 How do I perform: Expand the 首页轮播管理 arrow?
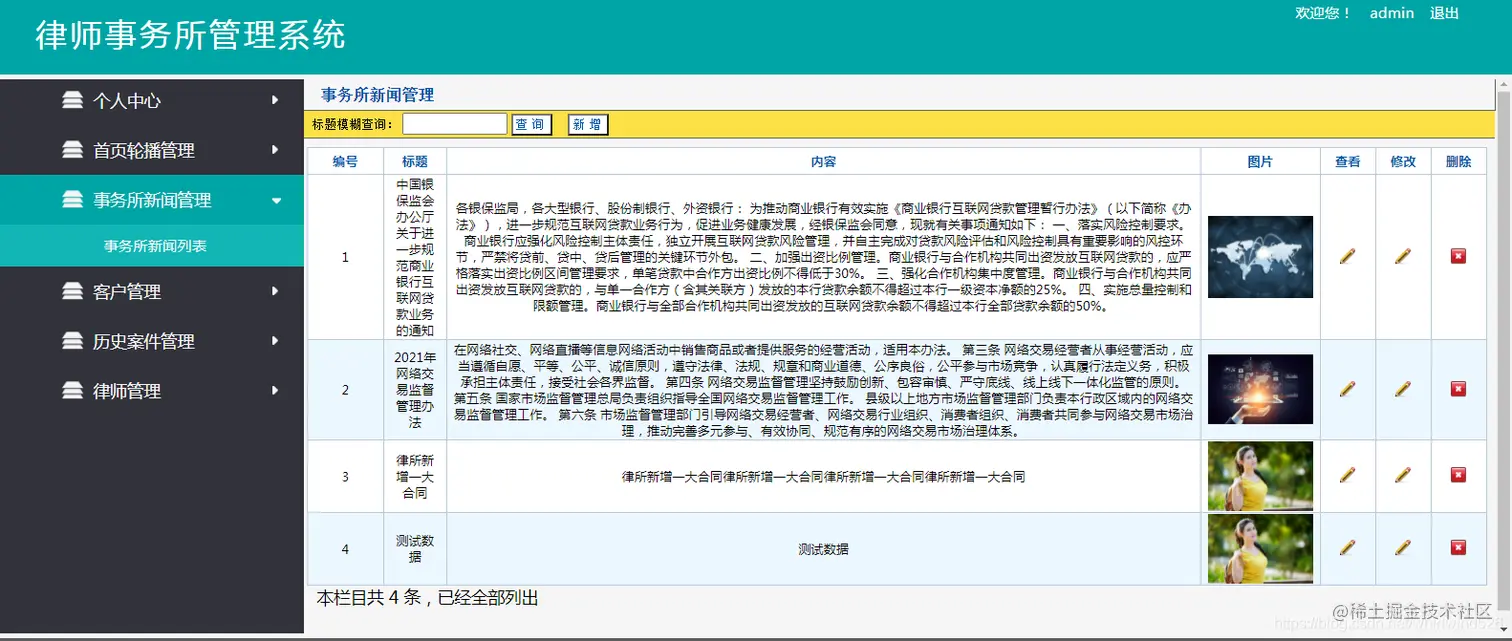[275, 150]
